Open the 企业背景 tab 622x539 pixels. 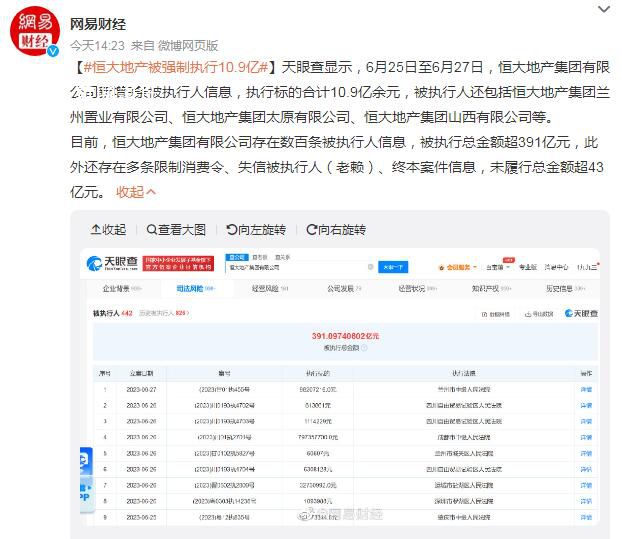[122, 288]
